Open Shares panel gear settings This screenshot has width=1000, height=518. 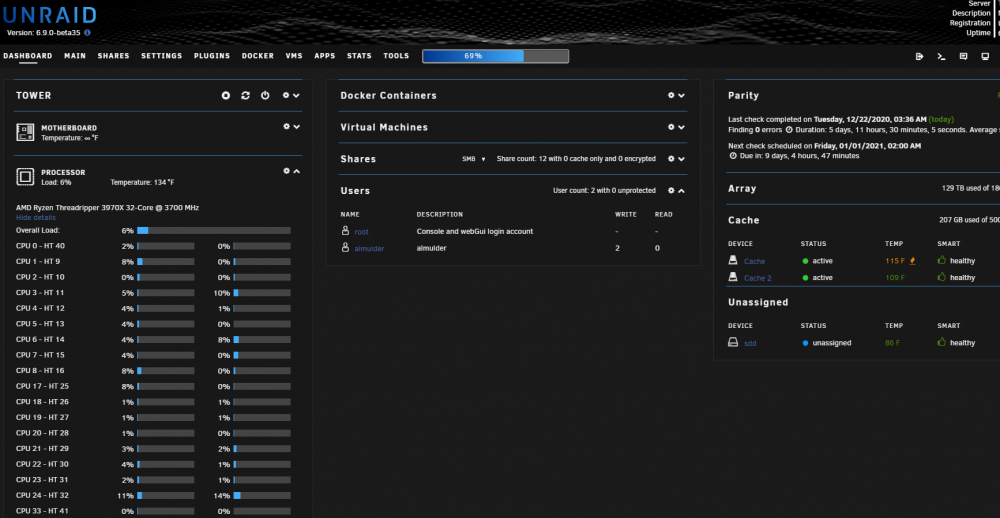(x=671, y=159)
